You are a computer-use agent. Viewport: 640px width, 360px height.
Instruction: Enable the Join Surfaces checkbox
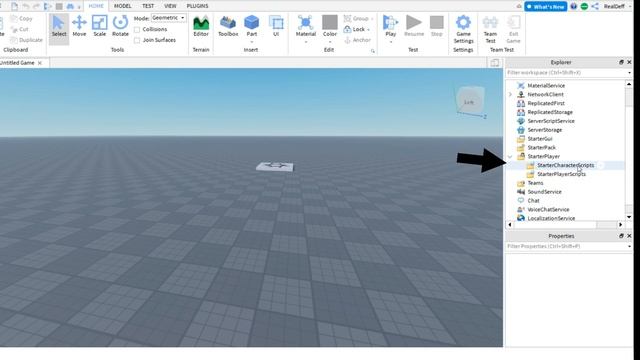(137, 40)
